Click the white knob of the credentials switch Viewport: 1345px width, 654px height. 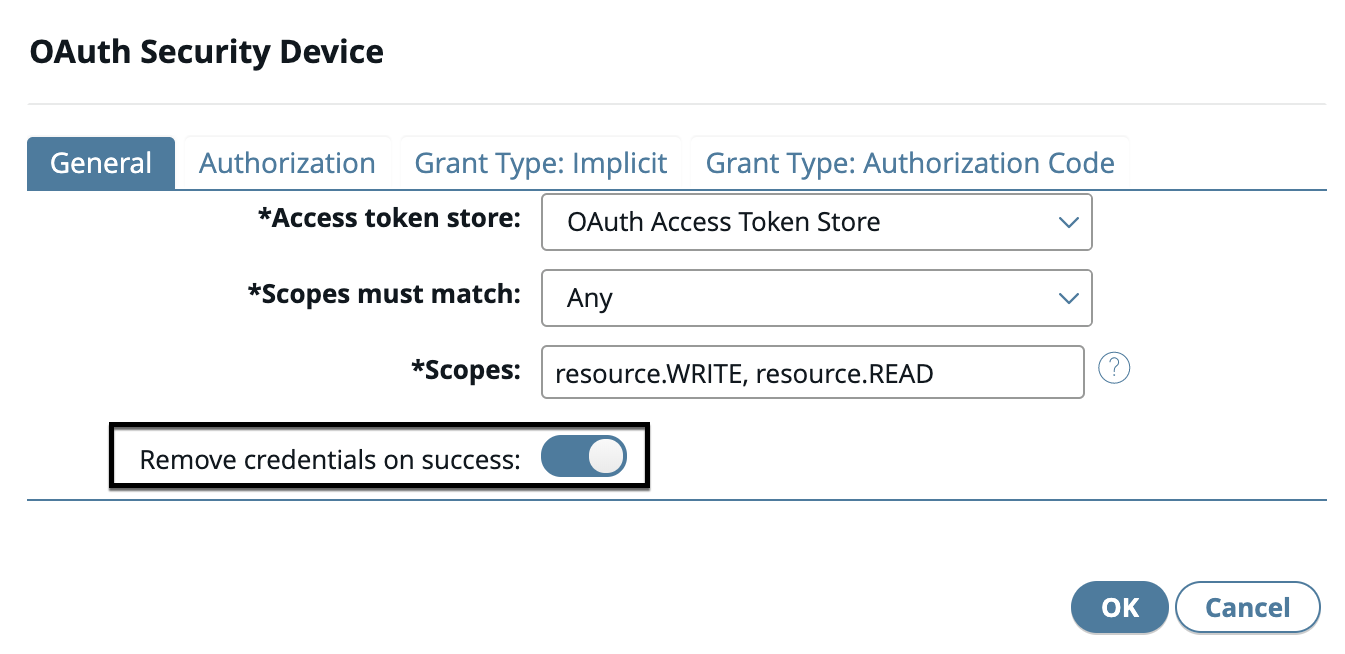tap(605, 457)
